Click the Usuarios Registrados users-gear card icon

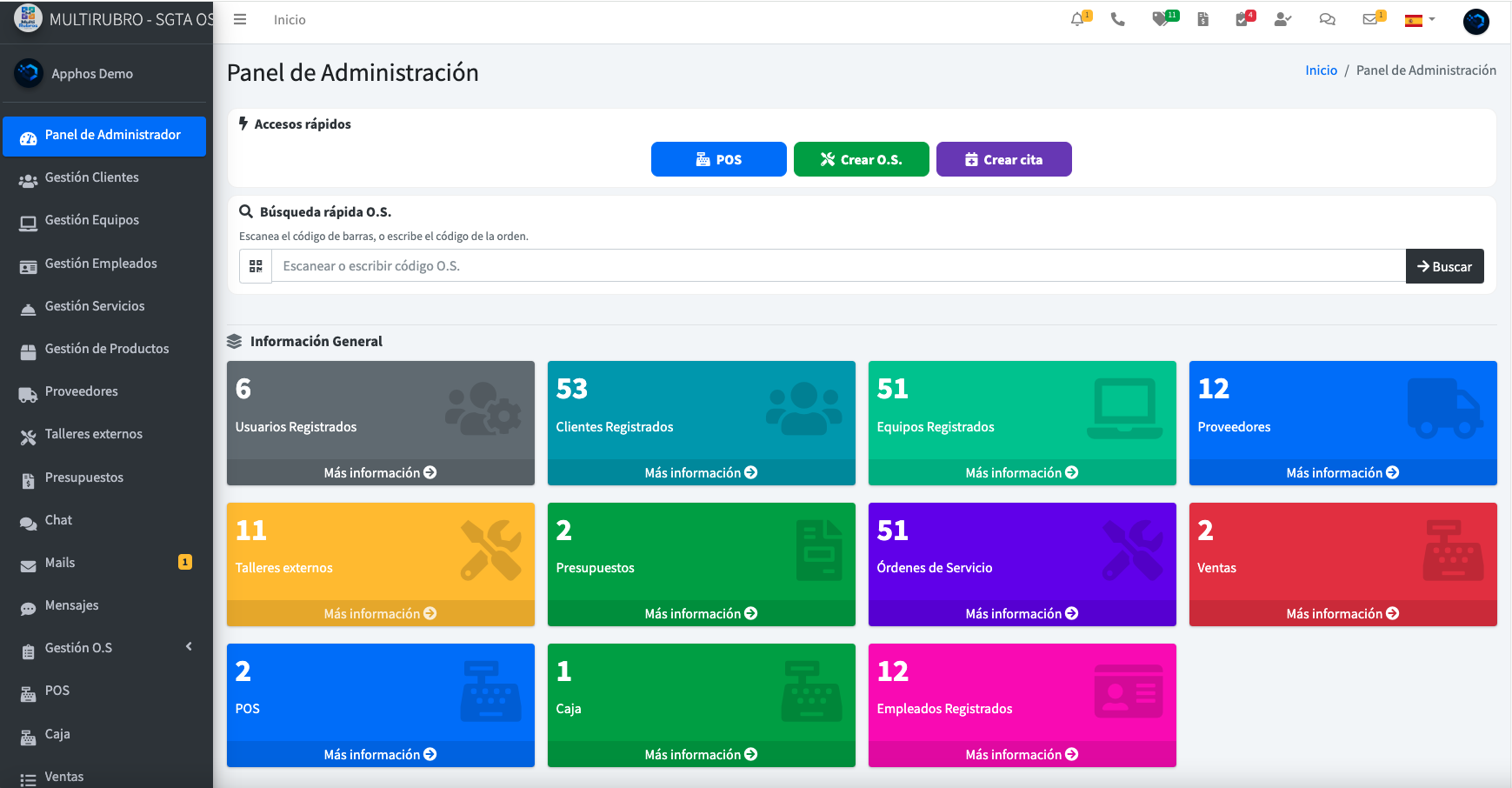coord(483,409)
